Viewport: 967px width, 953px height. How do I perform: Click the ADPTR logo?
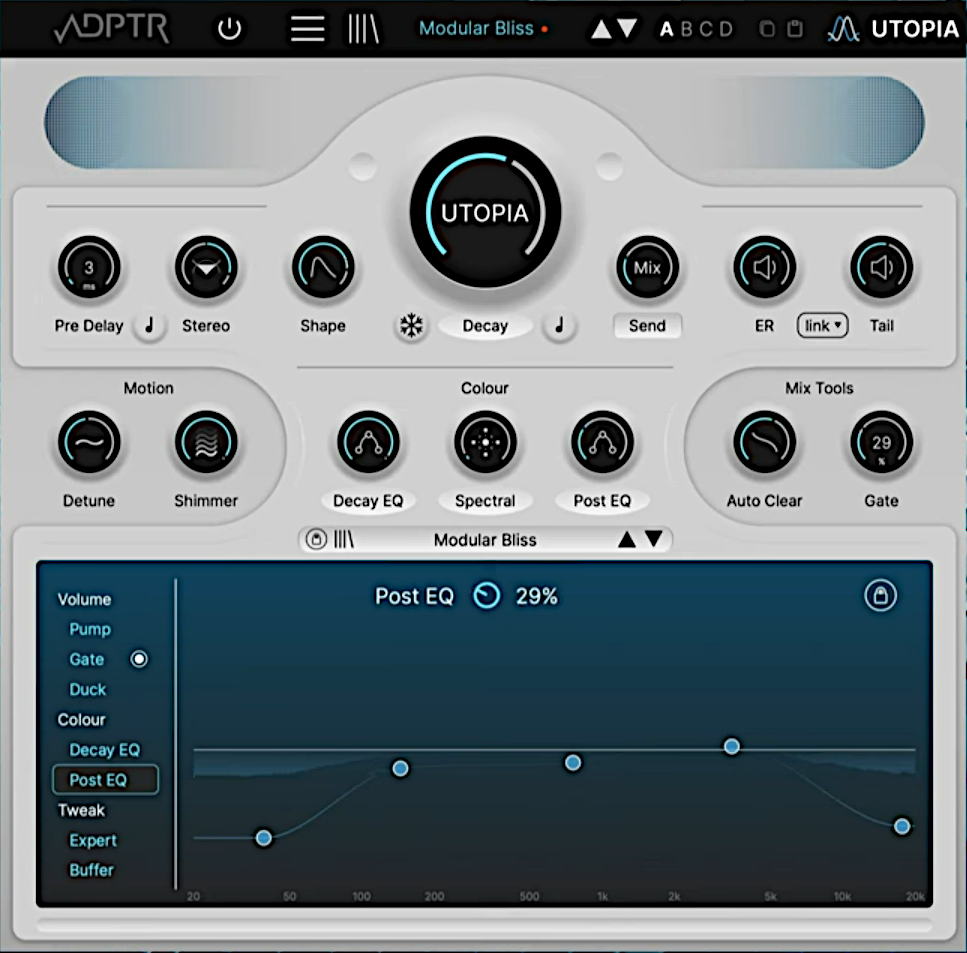112,28
